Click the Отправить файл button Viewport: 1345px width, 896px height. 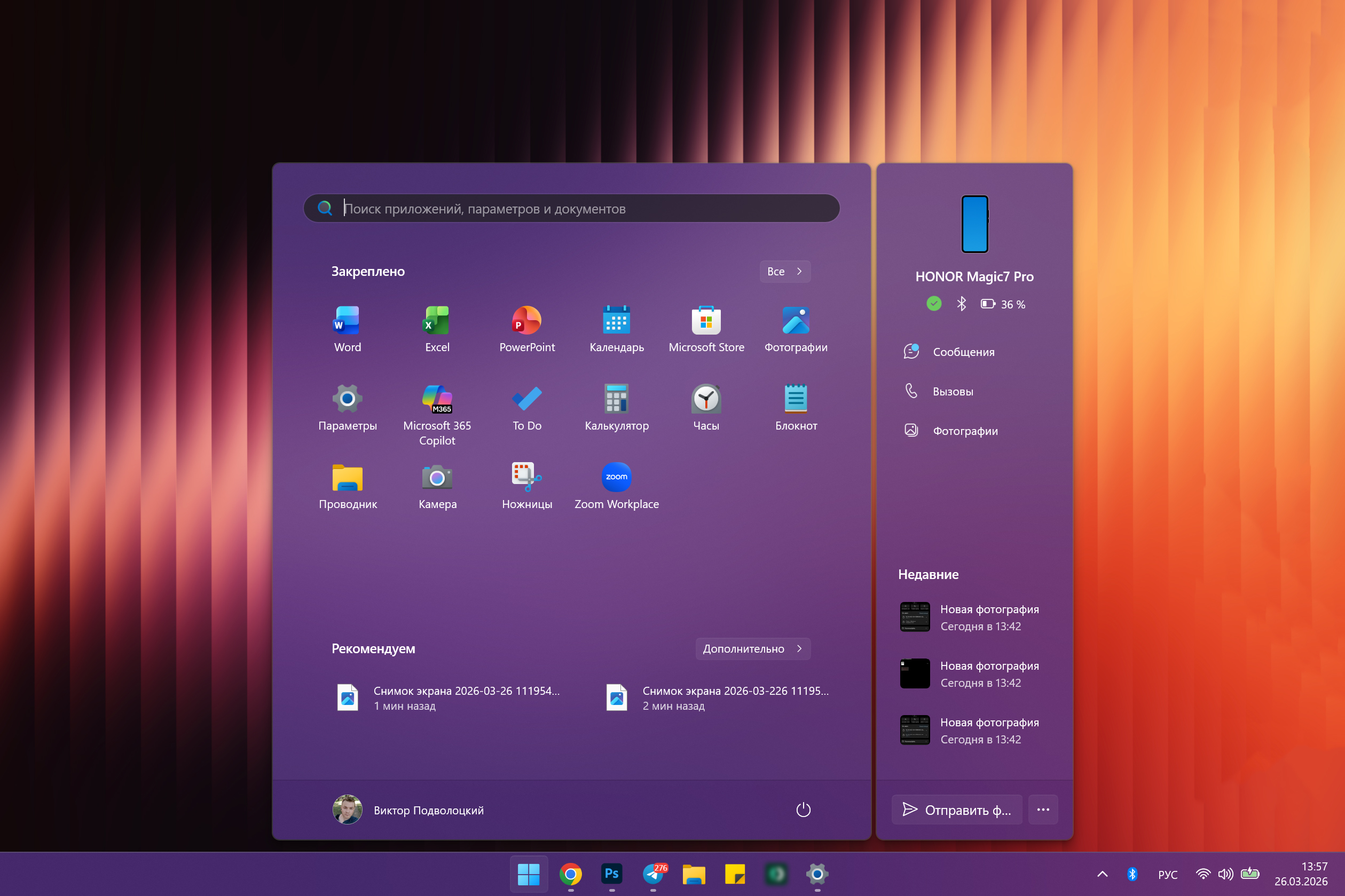[x=956, y=810]
